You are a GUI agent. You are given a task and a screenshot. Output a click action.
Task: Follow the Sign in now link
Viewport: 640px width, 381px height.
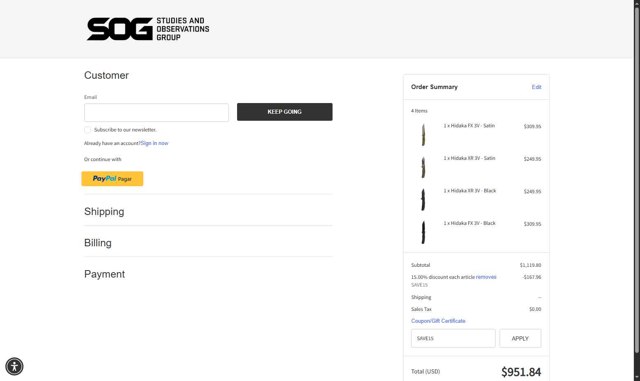point(155,143)
